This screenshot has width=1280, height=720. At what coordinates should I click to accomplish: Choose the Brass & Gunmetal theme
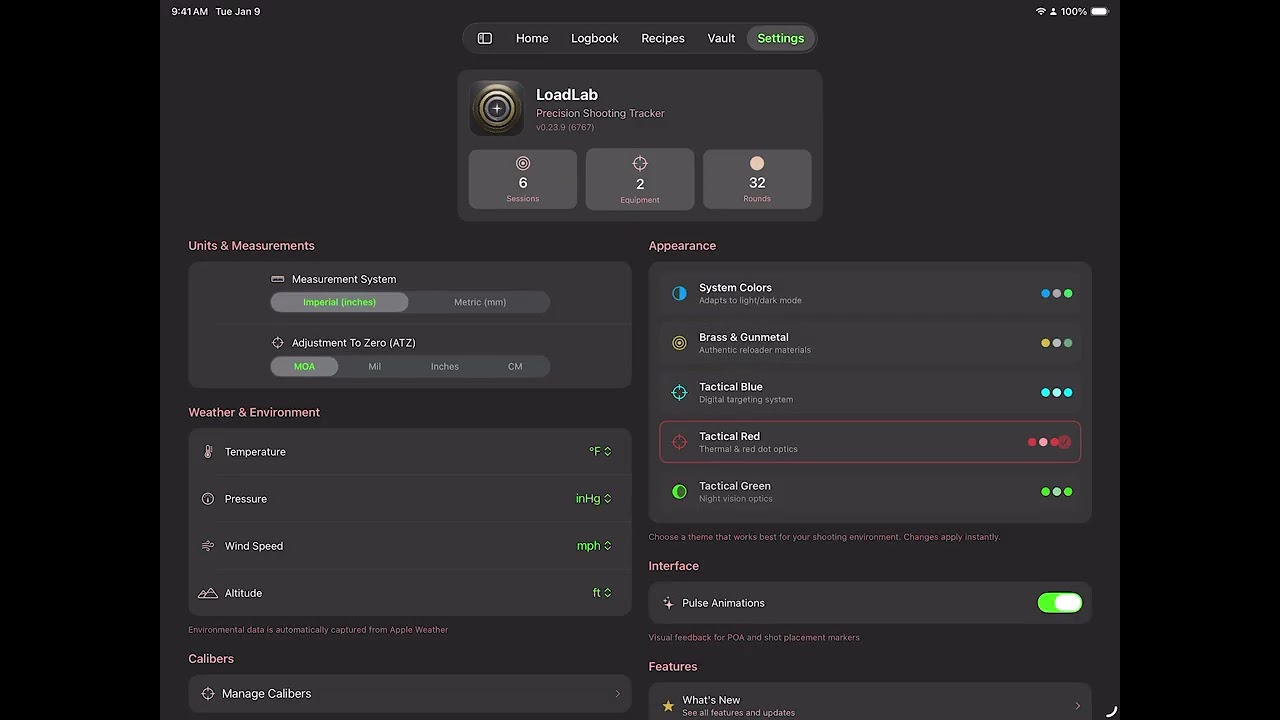coord(870,343)
